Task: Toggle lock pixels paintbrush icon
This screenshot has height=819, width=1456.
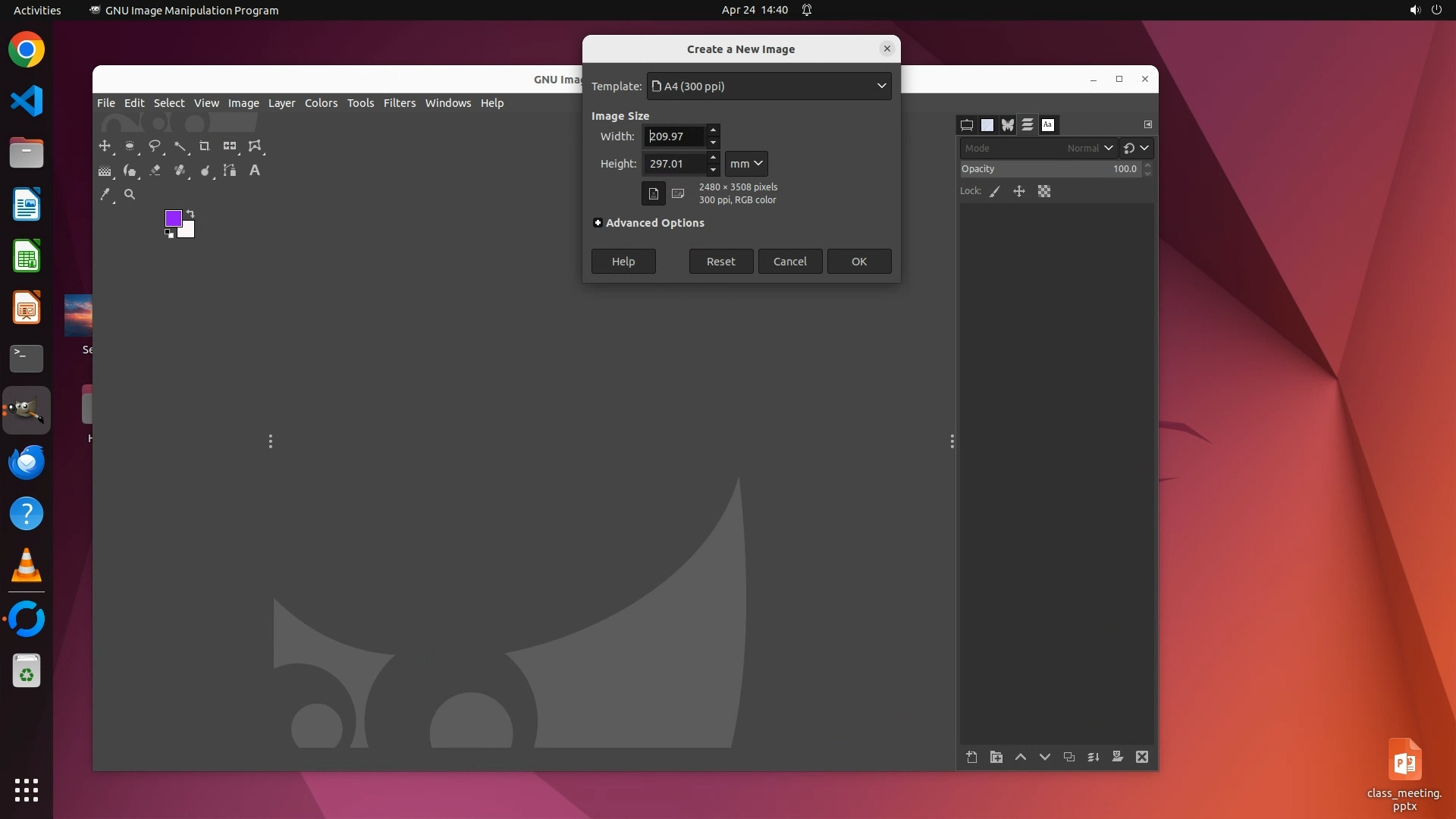Action: point(995,192)
